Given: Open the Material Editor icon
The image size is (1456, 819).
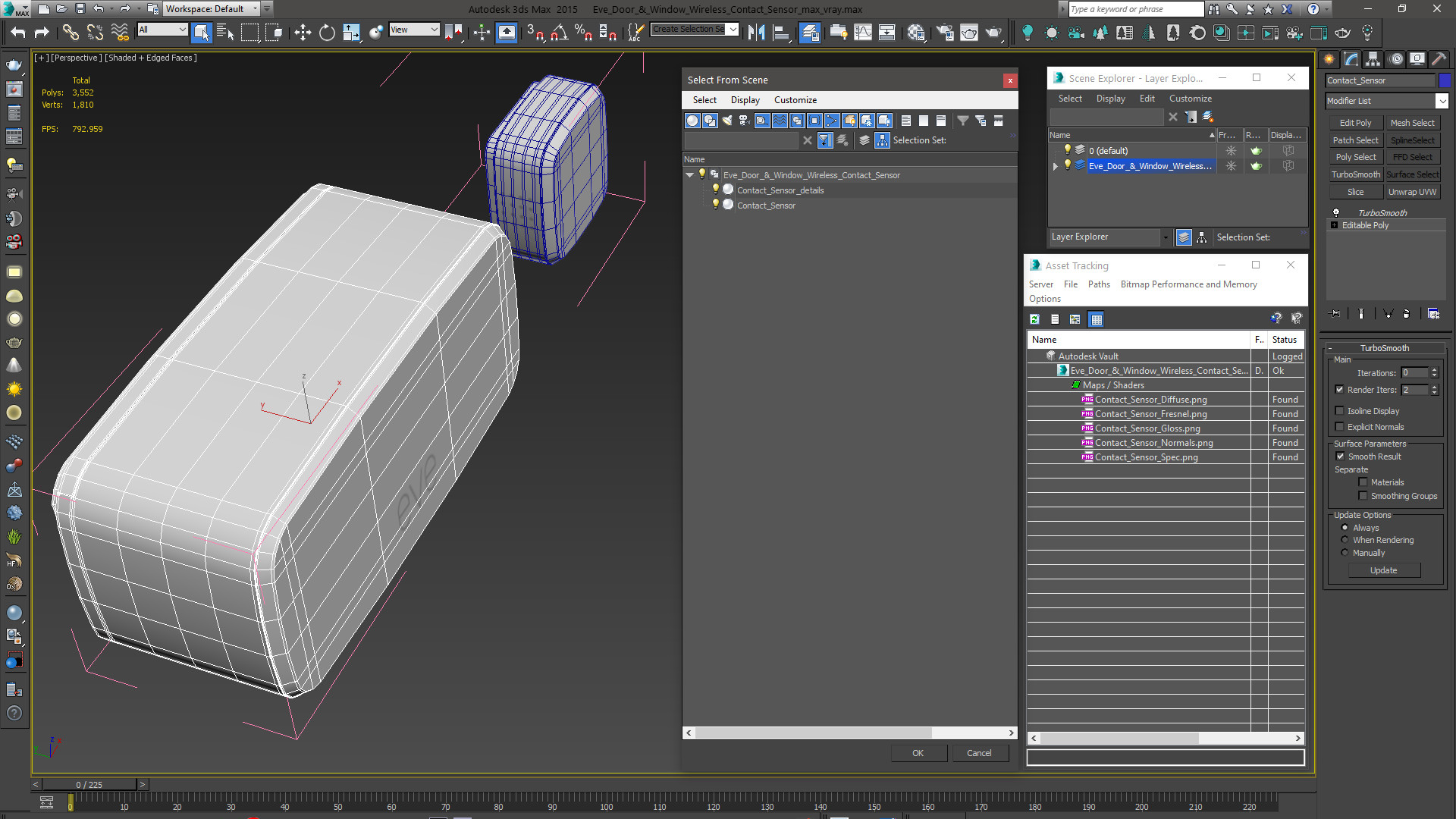Looking at the screenshot, I should point(916,32).
